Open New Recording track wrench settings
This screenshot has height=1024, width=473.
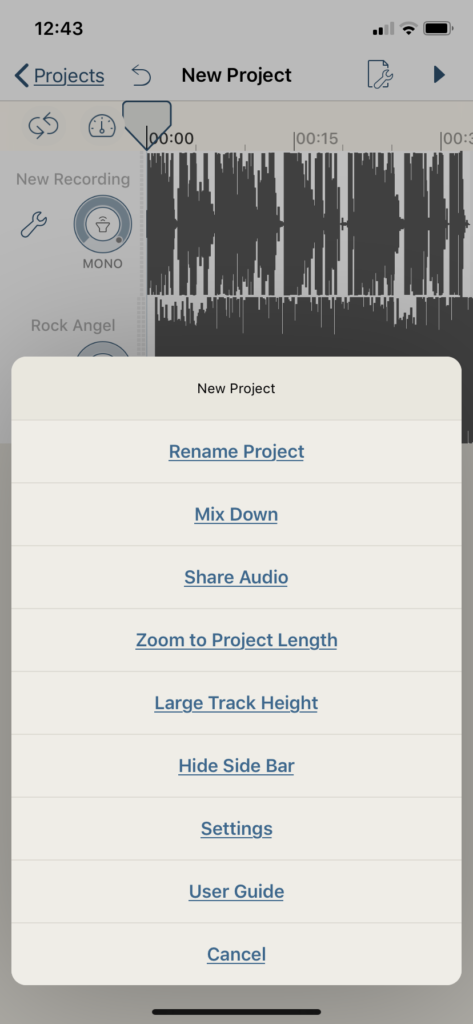pos(33,225)
